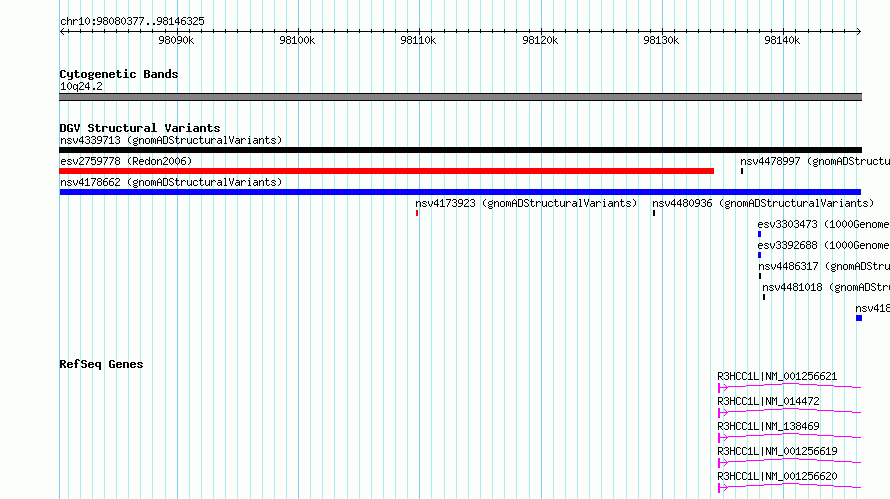
Task: Click the blue esv3303473 variant marker
Action: tap(759, 234)
